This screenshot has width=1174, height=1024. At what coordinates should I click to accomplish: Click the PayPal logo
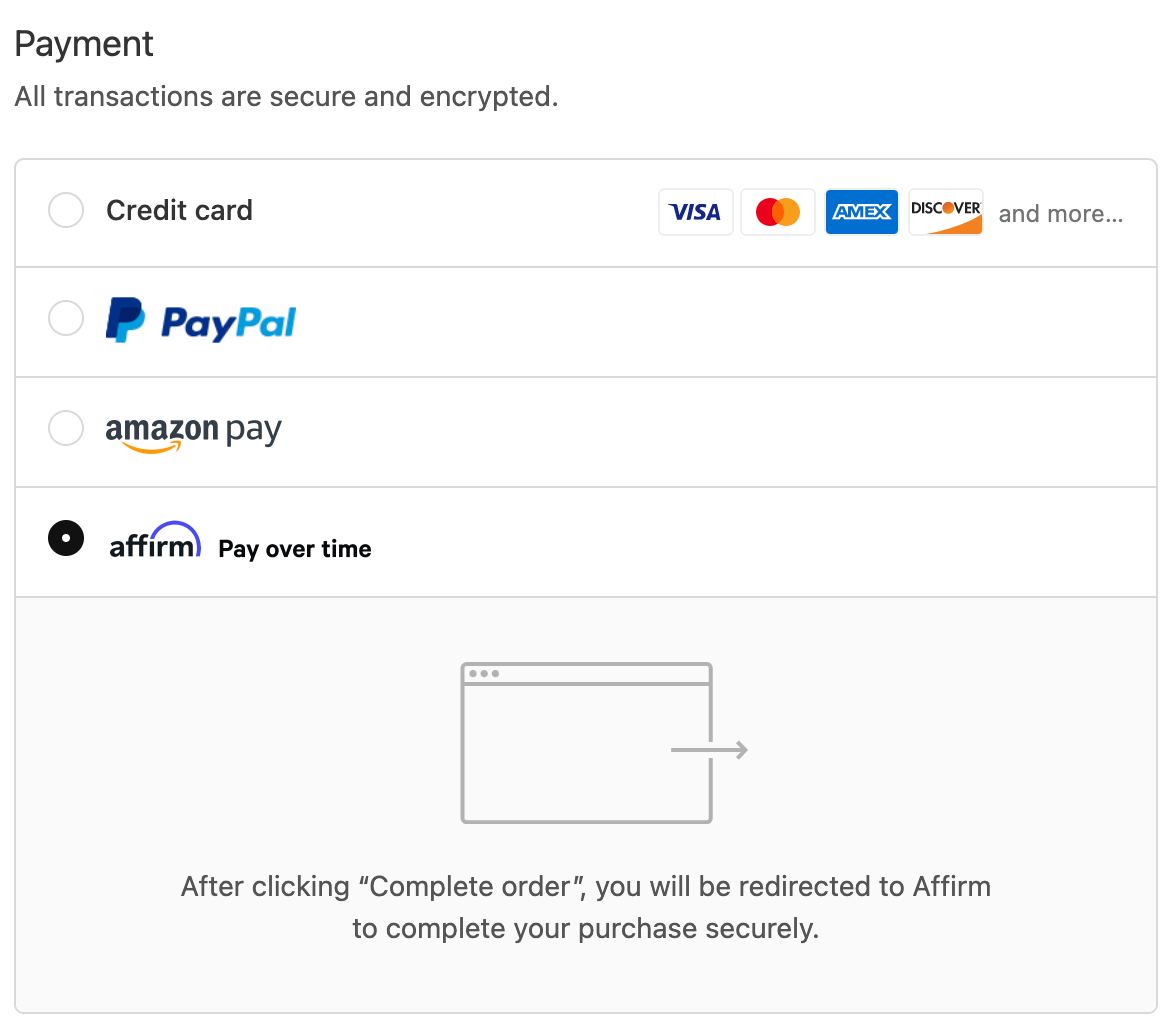201,320
